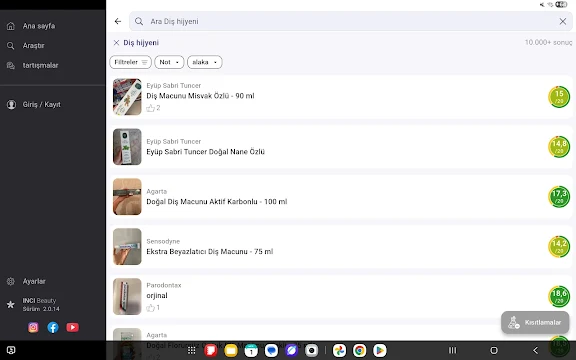Select the orjinal product title

point(157,296)
